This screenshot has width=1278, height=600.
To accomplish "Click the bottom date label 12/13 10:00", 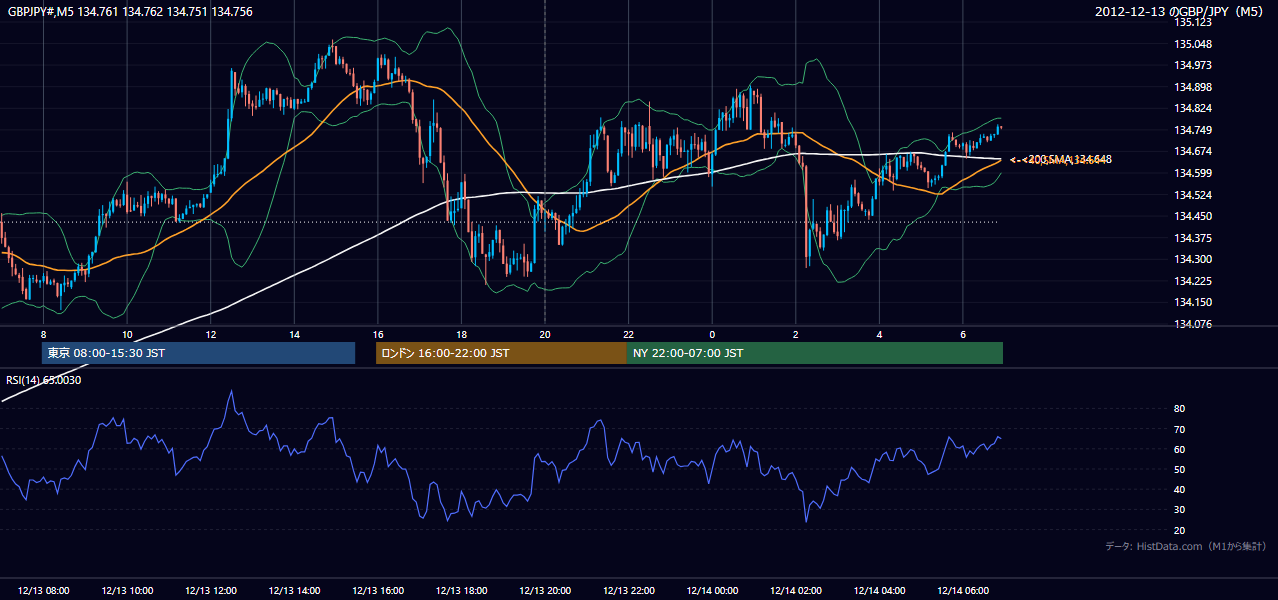I will (x=127, y=591).
